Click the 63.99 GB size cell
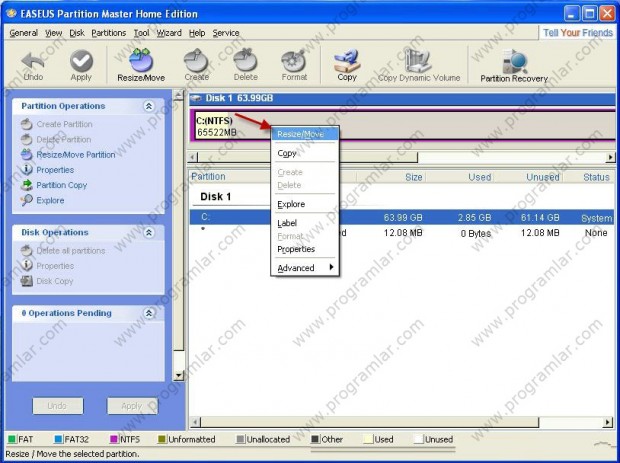The width and height of the screenshot is (620, 463). (403, 217)
